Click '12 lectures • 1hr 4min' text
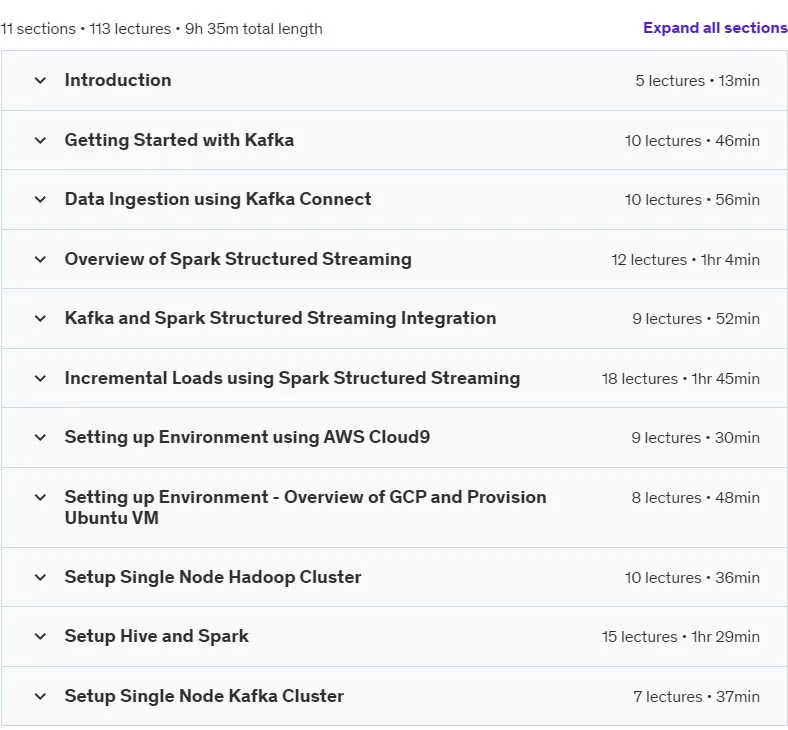The height and width of the screenshot is (730, 788). pyautogui.click(x=685, y=260)
